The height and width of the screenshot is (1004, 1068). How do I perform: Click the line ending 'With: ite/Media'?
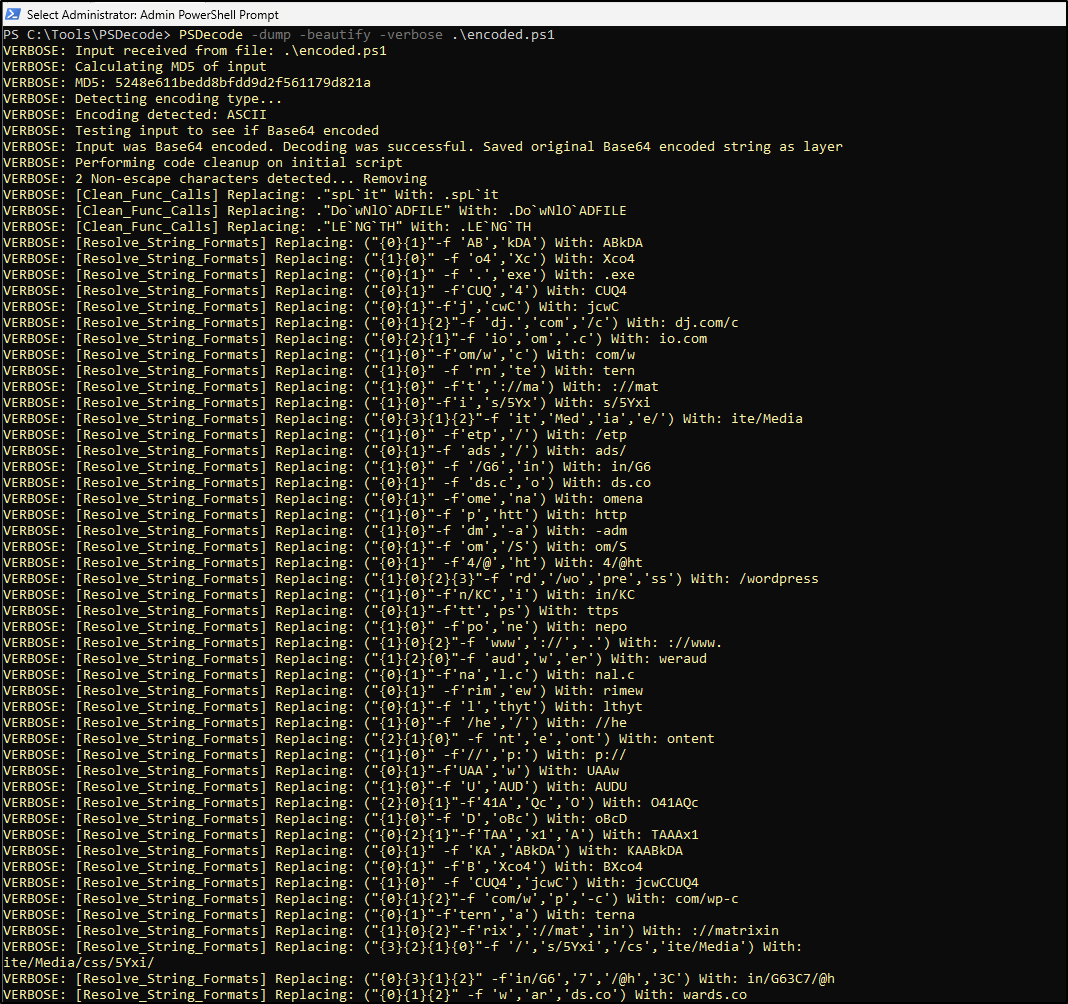point(403,419)
